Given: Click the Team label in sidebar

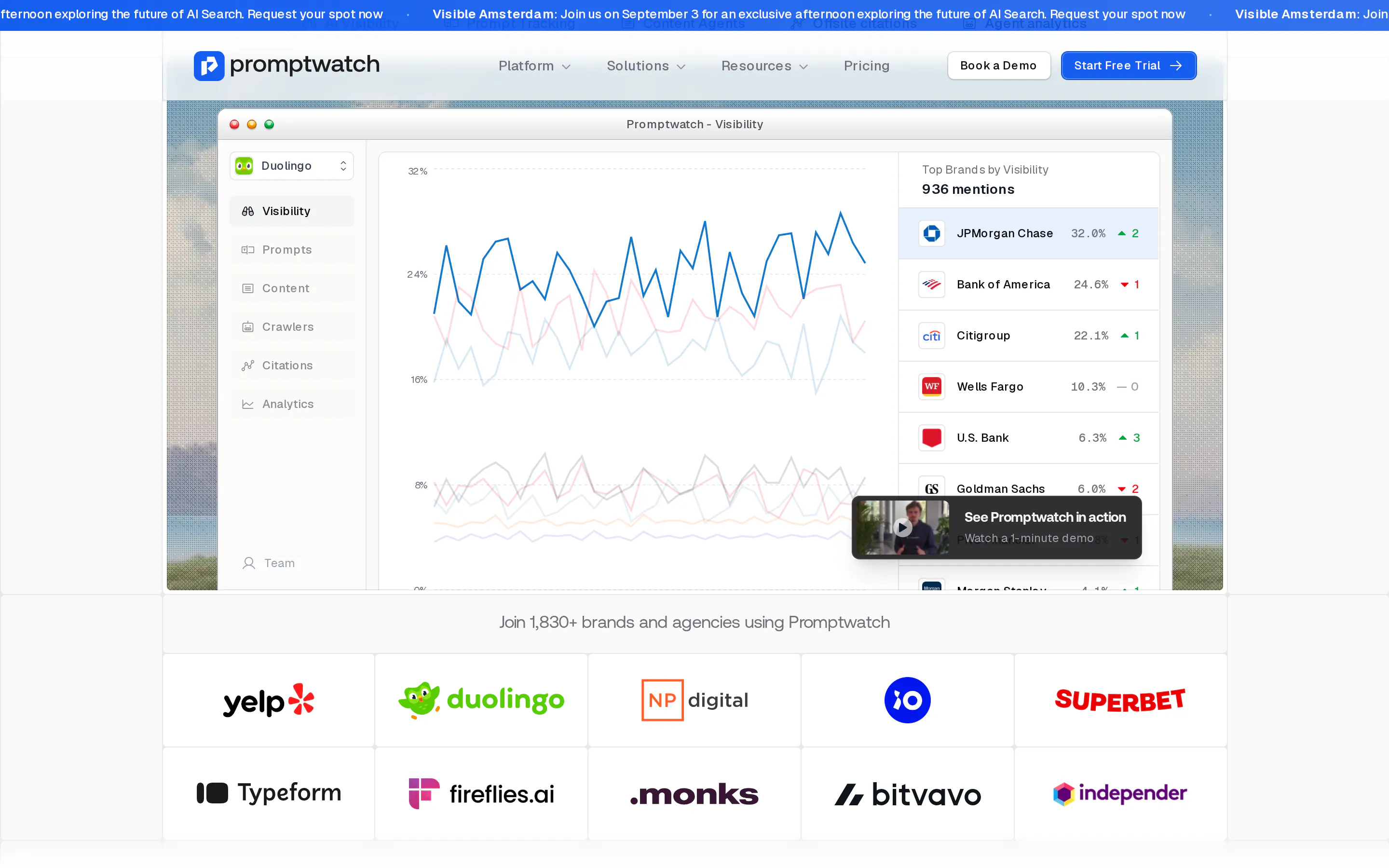Looking at the screenshot, I should pos(280,563).
